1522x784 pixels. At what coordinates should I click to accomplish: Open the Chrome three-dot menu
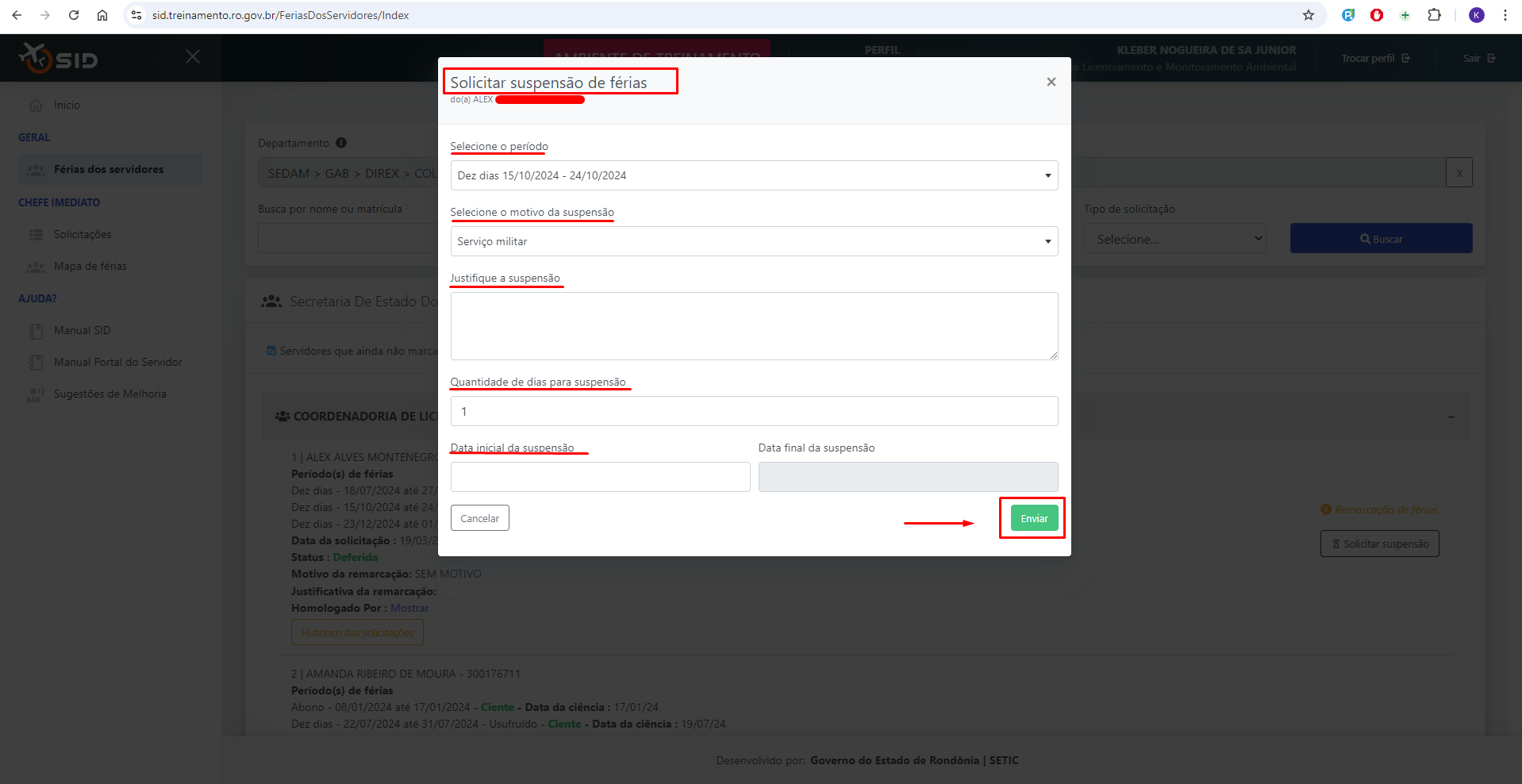(1505, 15)
